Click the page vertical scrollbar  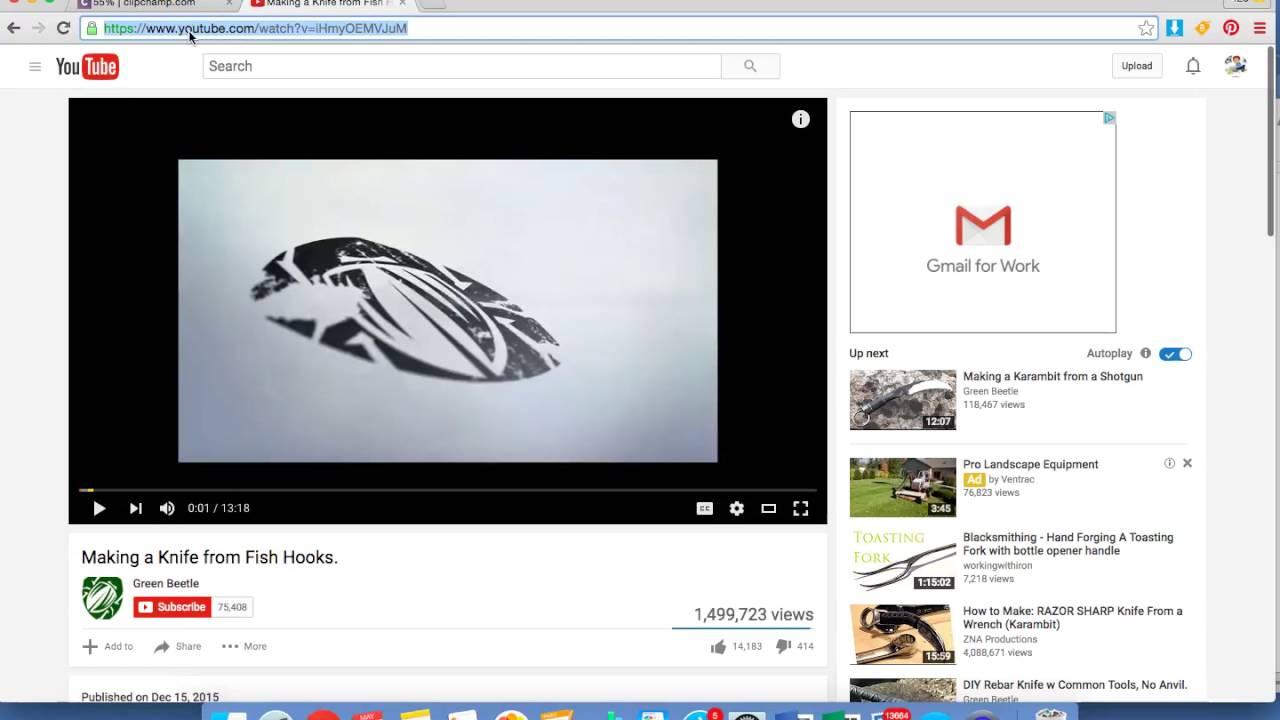[x=1272, y=140]
